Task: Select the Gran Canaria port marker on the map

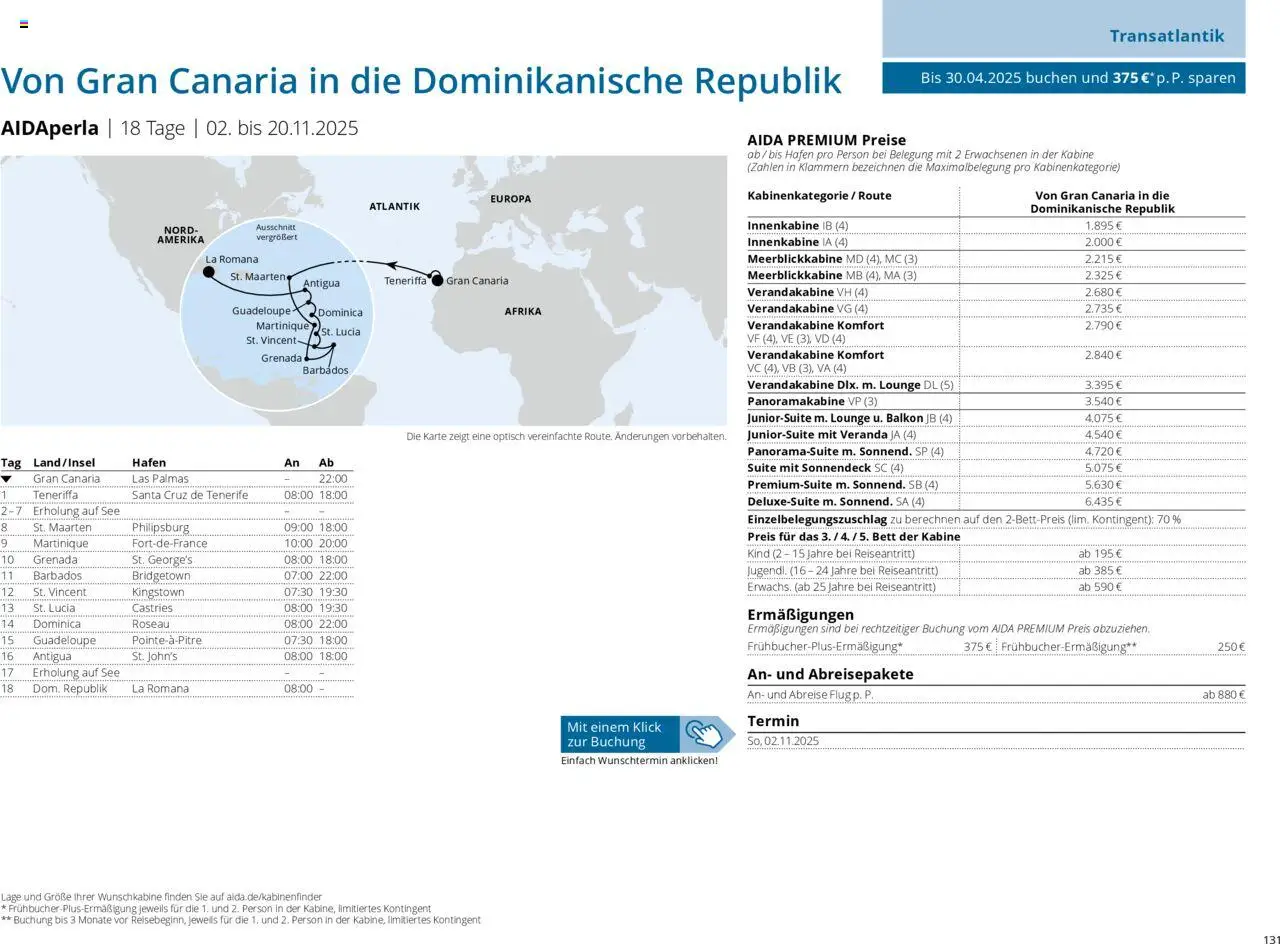Action: (437, 281)
